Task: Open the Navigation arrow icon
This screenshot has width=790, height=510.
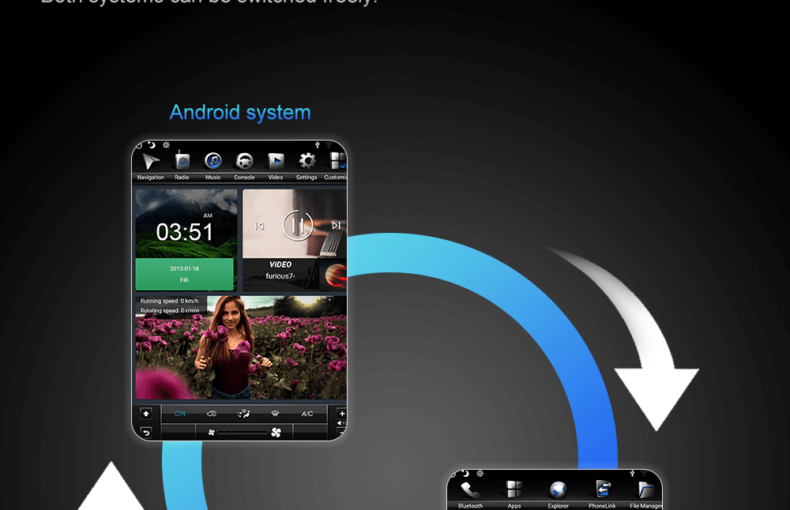Action: click(x=150, y=161)
